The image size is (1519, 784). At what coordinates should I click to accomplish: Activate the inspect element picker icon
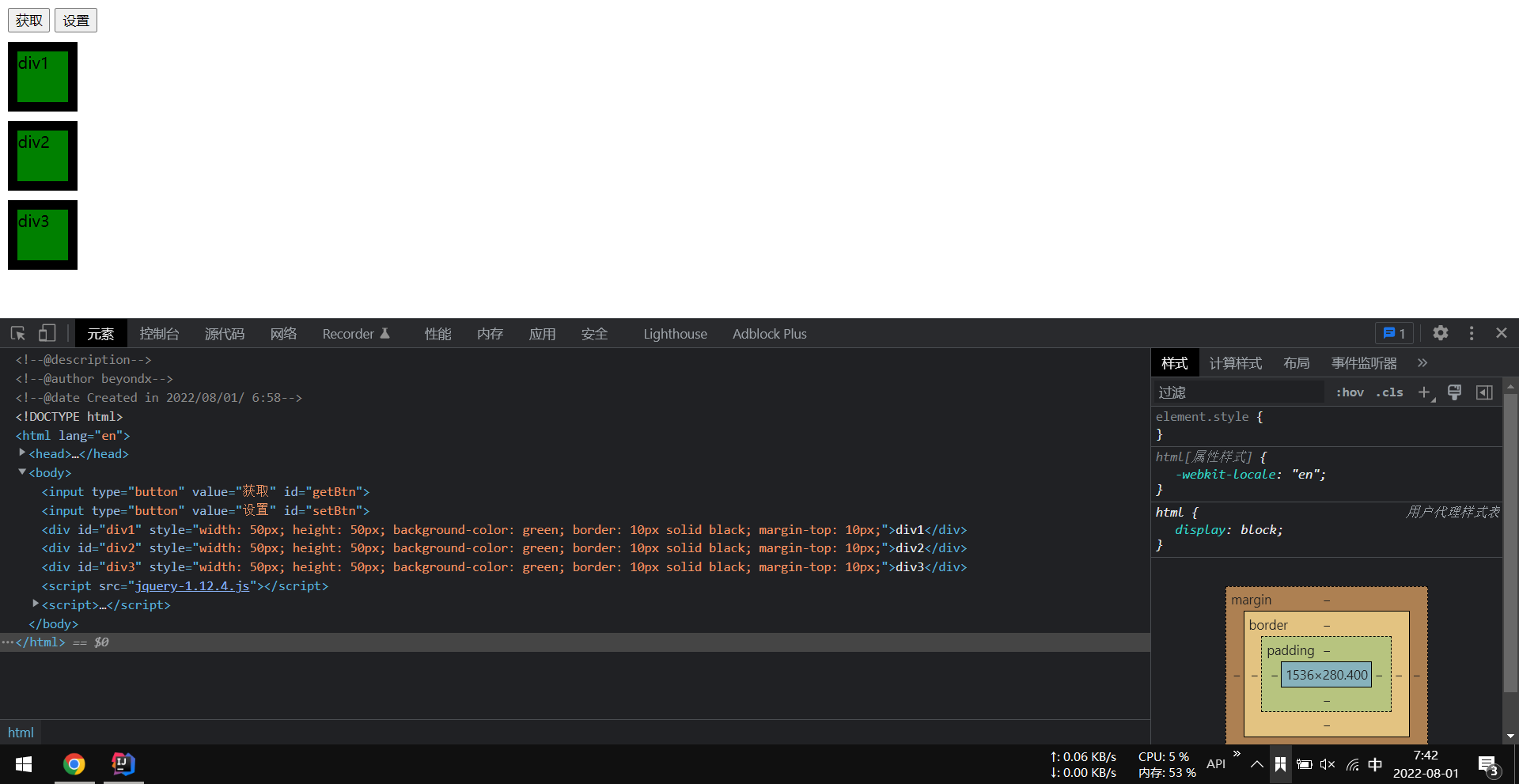18,333
